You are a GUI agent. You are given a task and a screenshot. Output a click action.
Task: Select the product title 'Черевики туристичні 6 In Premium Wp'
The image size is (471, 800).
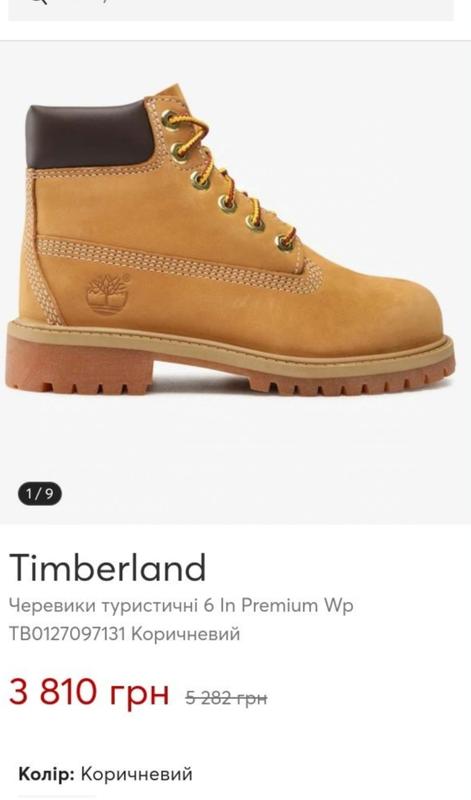181,606
